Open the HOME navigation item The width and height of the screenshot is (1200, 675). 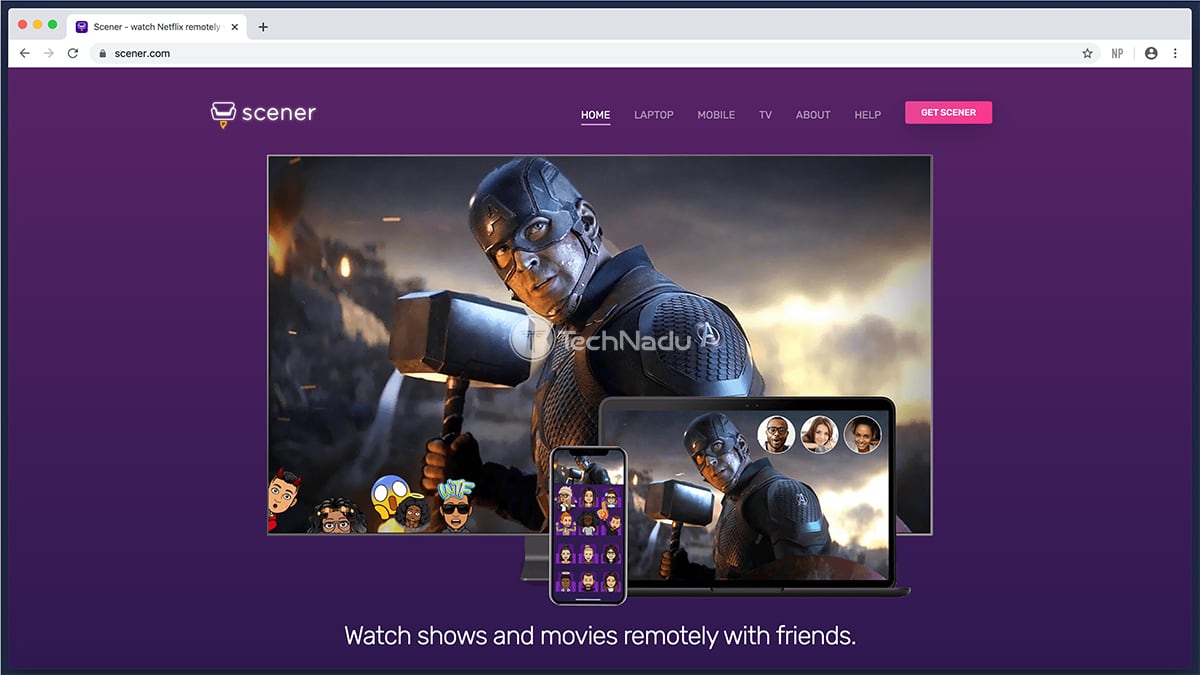595,115
